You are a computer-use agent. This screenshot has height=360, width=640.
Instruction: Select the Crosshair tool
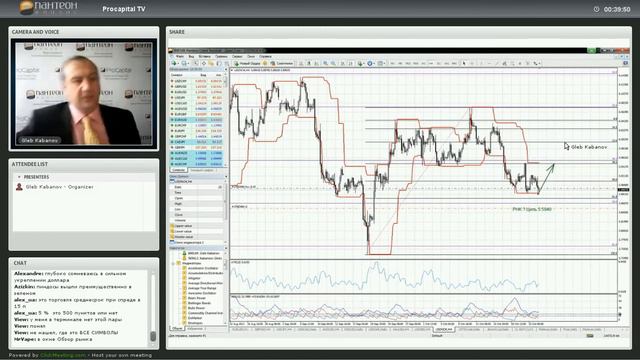coord(472,63)
